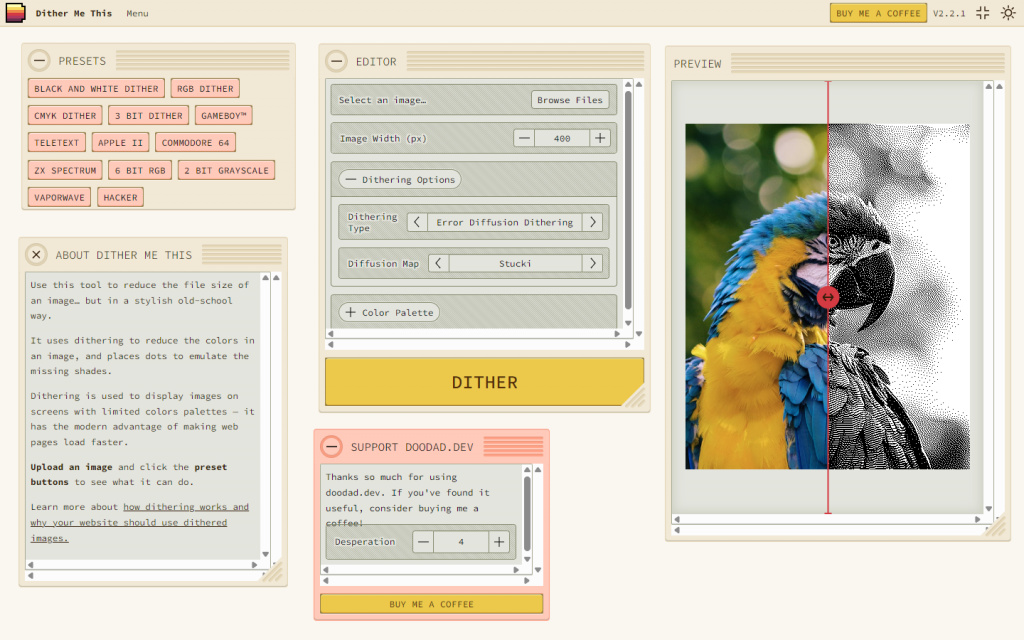The width and height of the screenshot is (1024, 640).
Task: Expand the Color Palette section
Action: coord(389,313)
